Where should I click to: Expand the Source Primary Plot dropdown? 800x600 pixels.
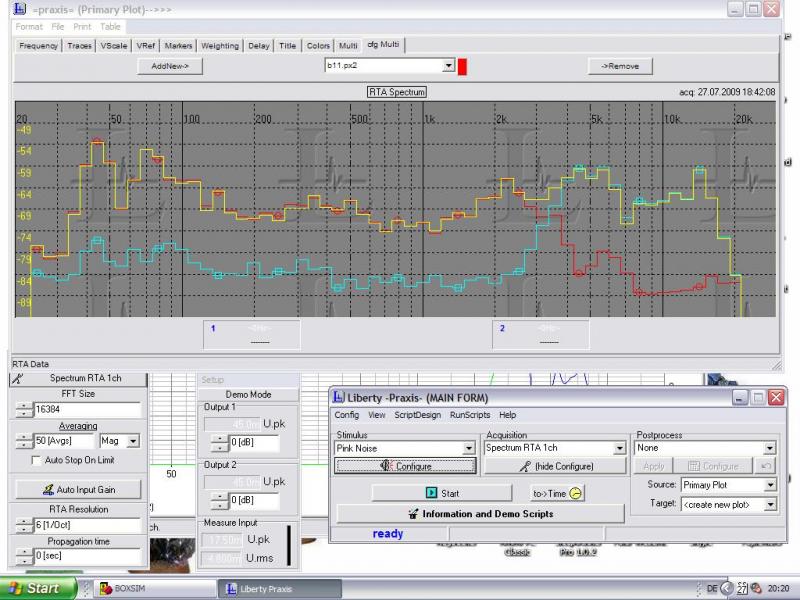click(770, 485)
